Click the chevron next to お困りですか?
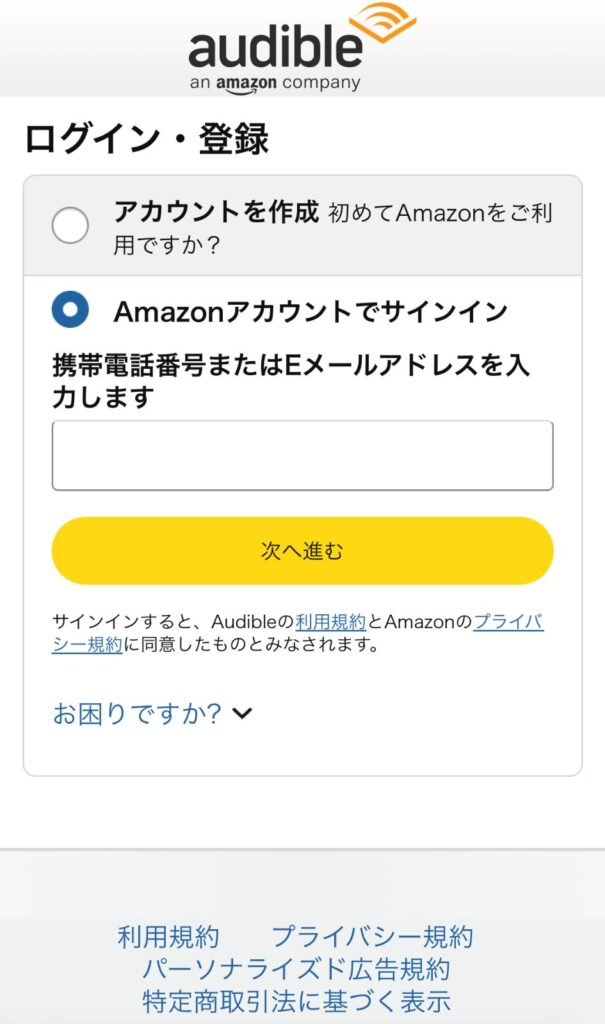This screenshot has height=1024, width=605. 243,711
